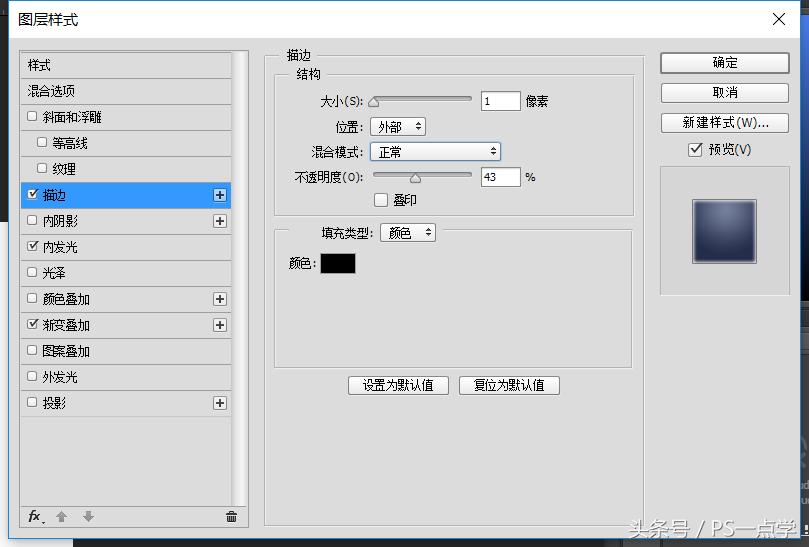Adjust the 大小 size slider handle
Image resolution: width=809 pixels, height=547 pixels.
(374, 102)
